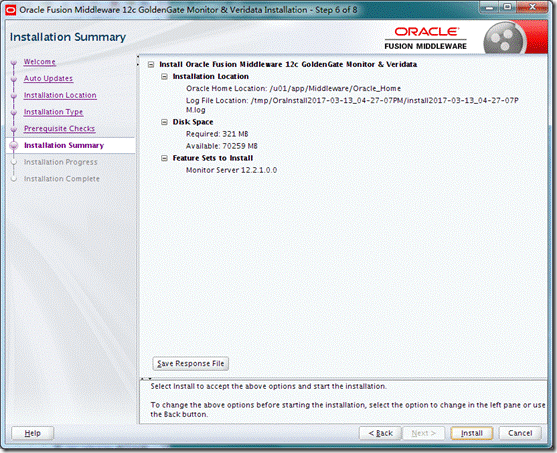Click the Install button

point(471,433)
